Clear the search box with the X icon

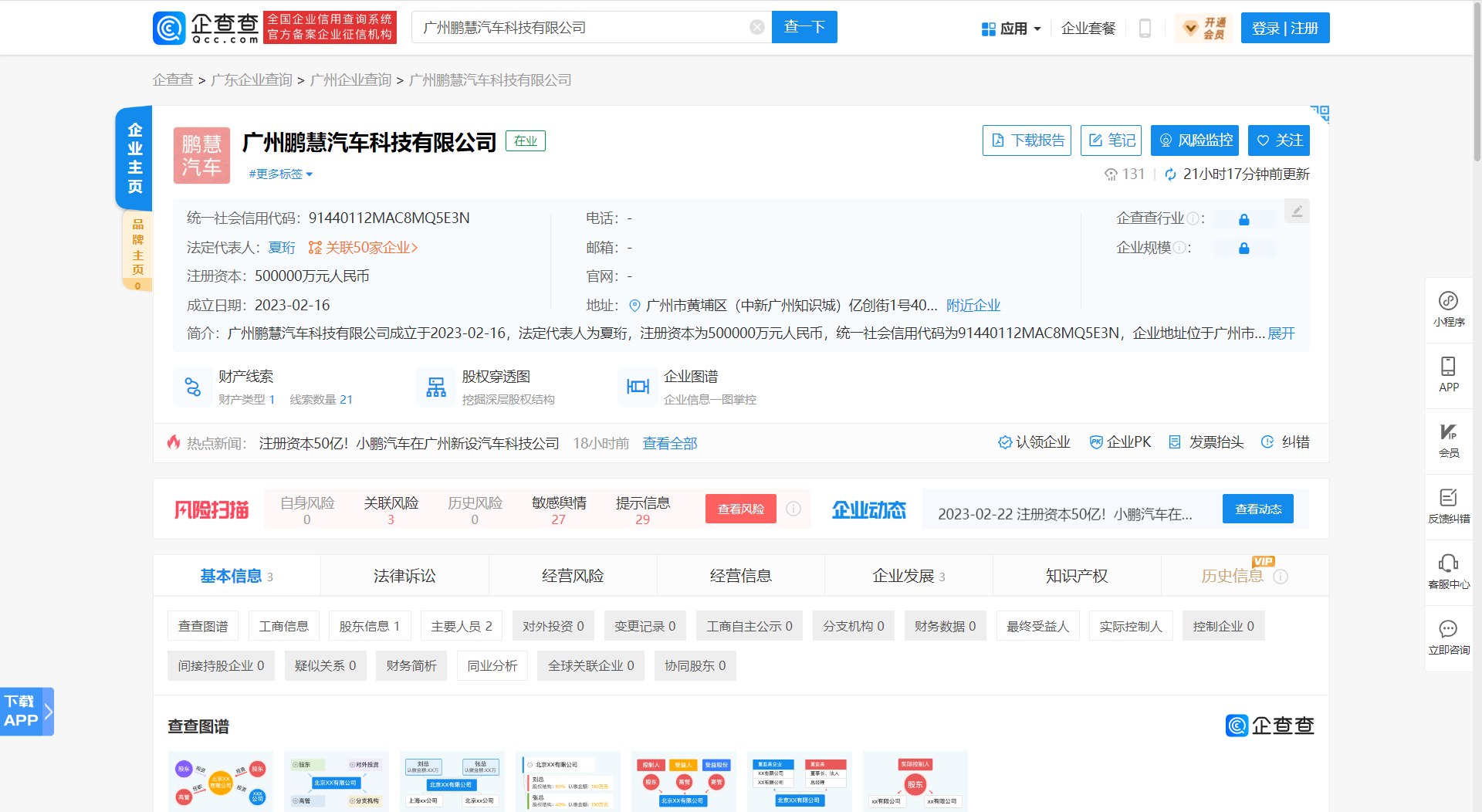[757, 27]
